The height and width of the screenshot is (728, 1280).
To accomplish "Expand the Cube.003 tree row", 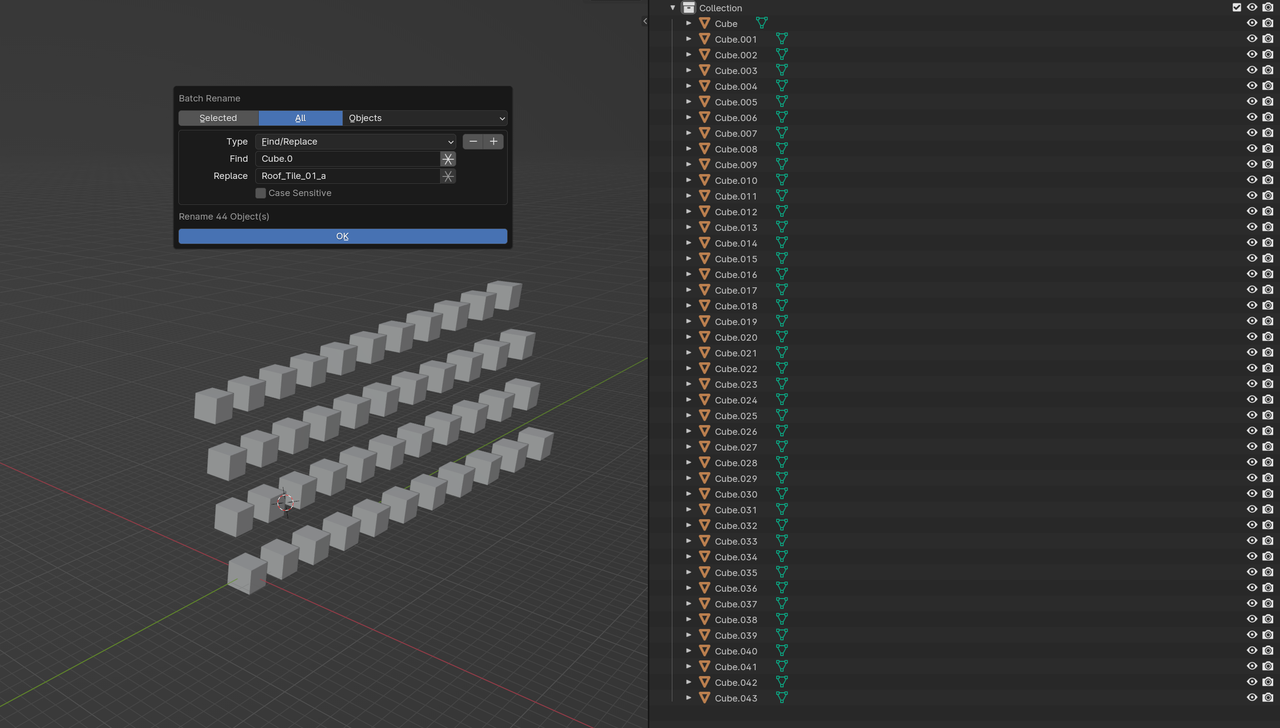I will (689, 71).
